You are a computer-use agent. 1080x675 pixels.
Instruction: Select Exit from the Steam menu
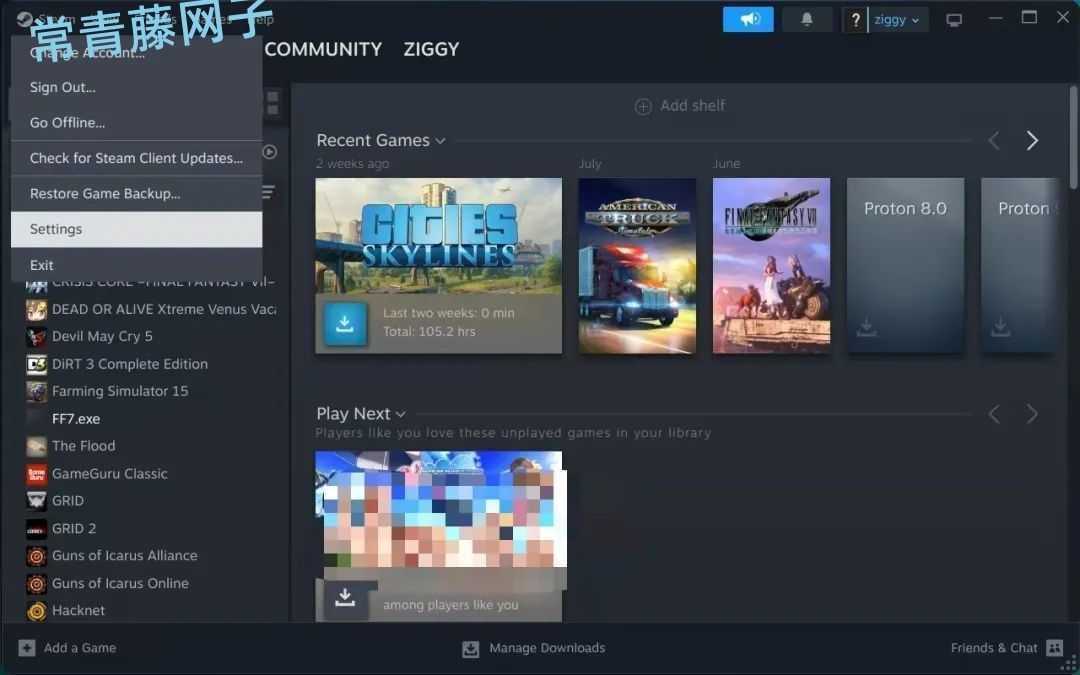tap(136, 265)
